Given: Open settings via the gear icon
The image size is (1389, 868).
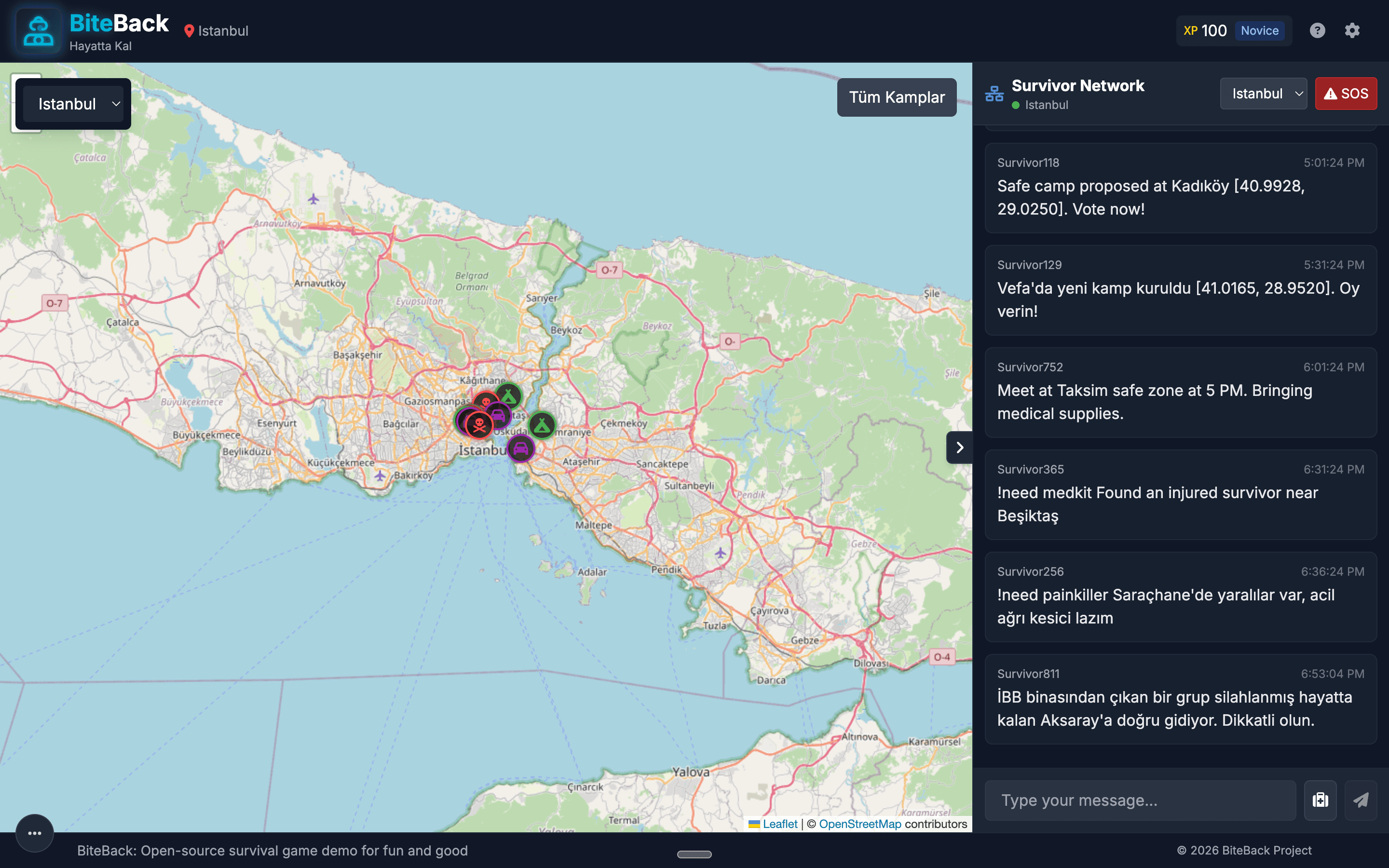Looking at the screenshot, I should [1352, 30].
